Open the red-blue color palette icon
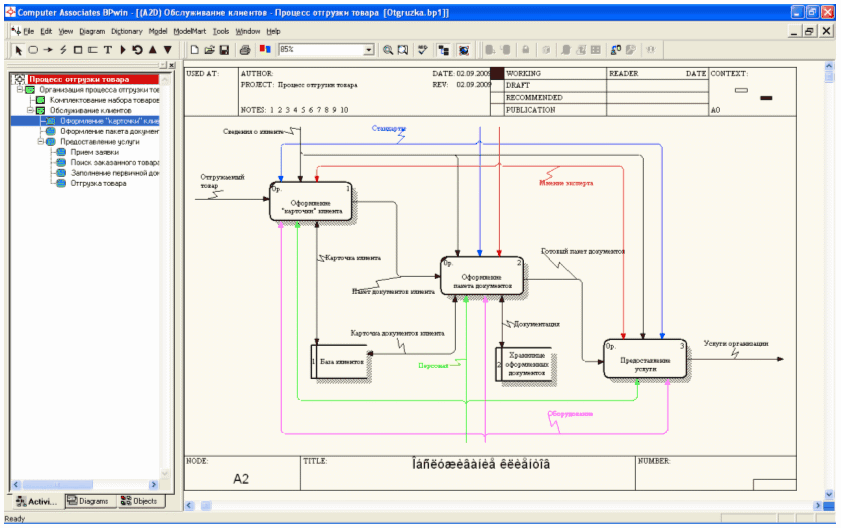 (x=265, y=50)
